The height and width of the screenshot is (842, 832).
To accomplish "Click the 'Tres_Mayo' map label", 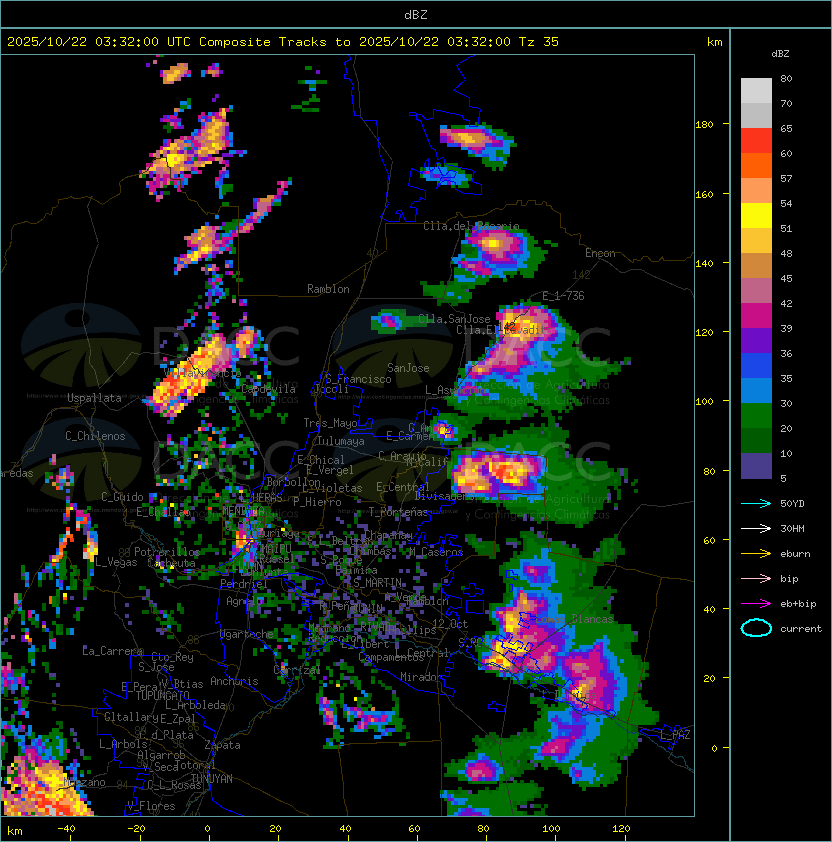I will point(330,423).
